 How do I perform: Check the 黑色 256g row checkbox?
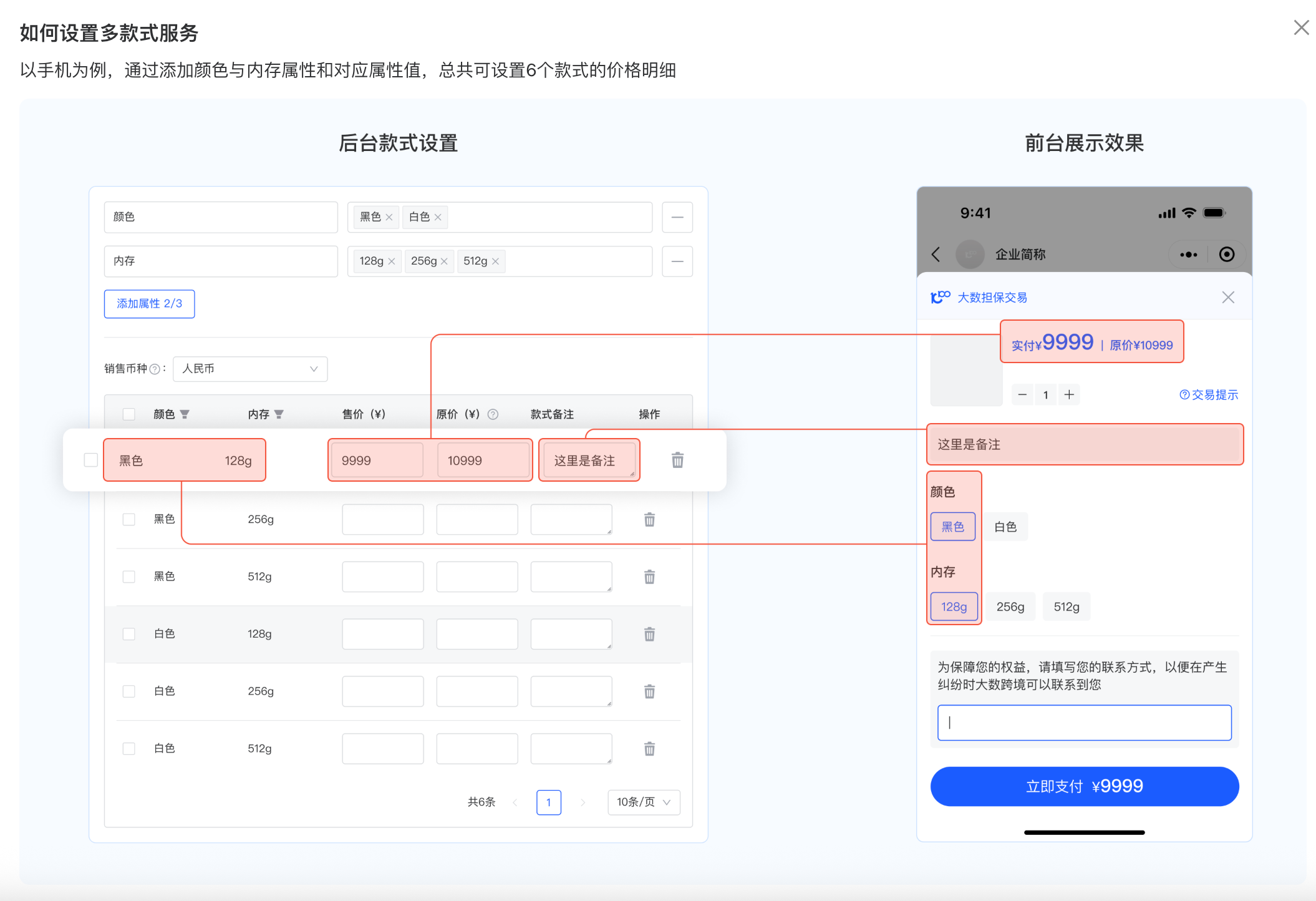[129, 519]
